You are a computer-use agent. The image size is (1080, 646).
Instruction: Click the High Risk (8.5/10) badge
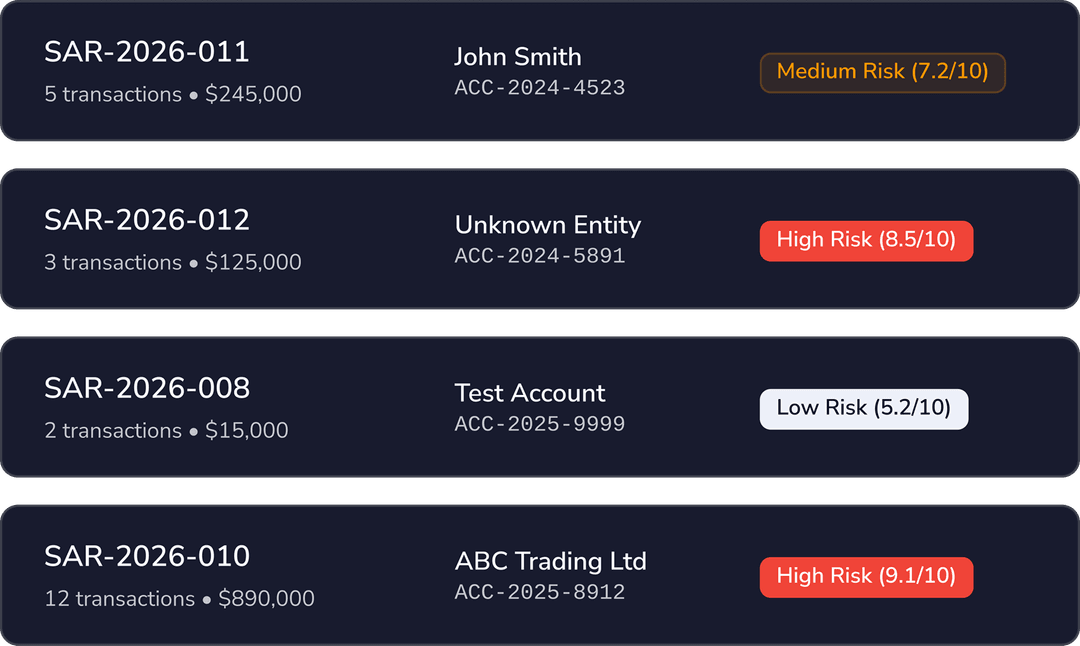coord(866,240)
